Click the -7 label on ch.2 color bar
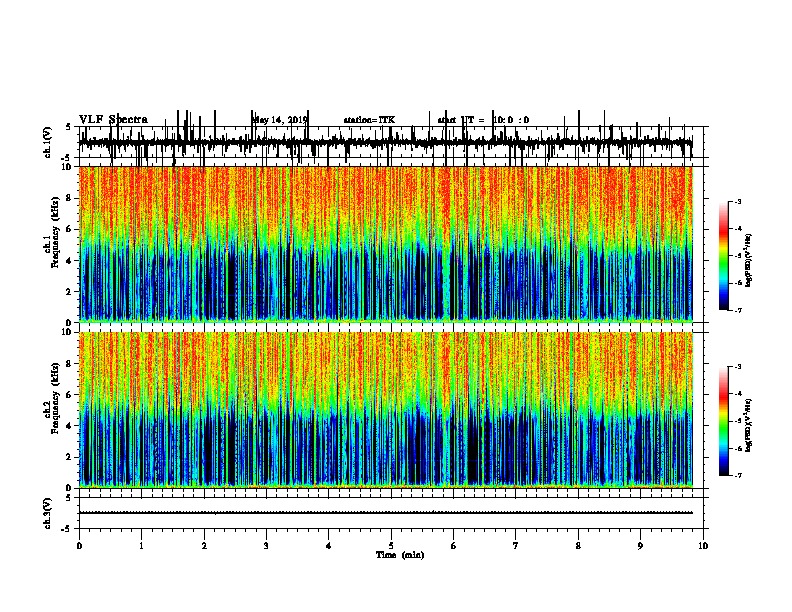 pyautogui.click(x=738, y=475)
